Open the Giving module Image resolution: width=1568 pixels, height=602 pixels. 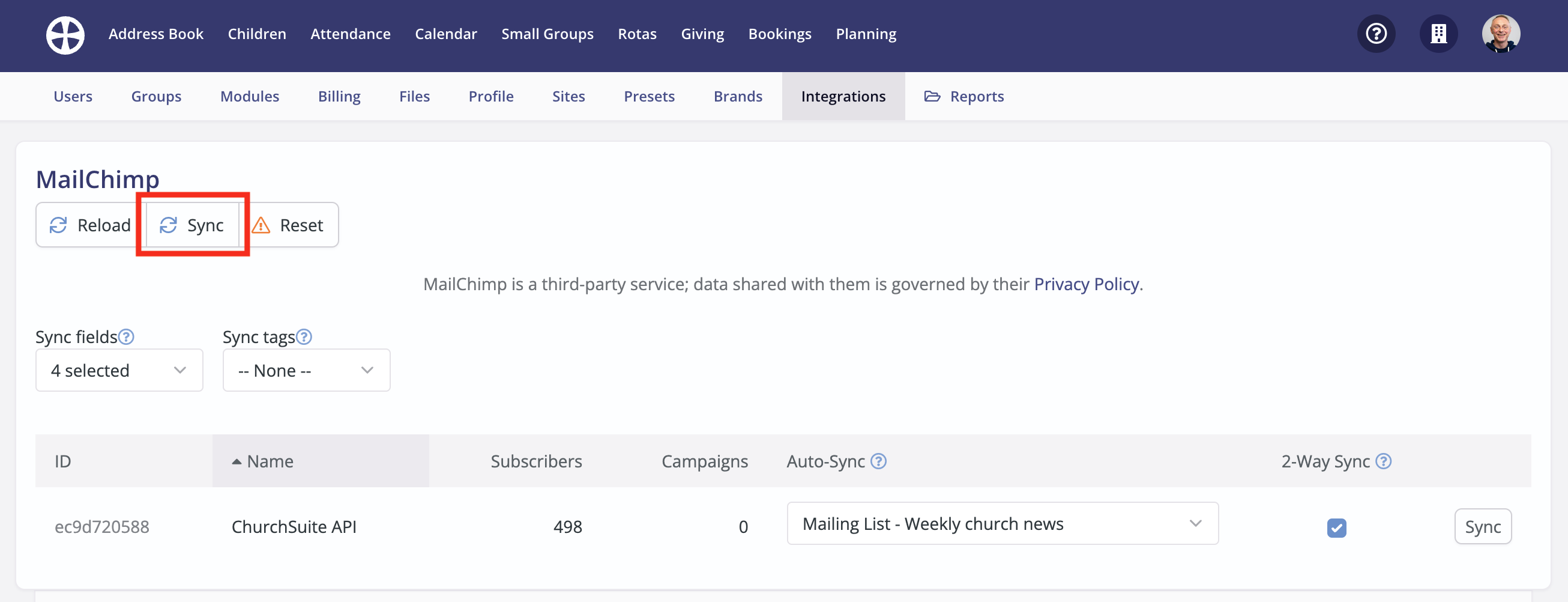[x=702, y=34]
